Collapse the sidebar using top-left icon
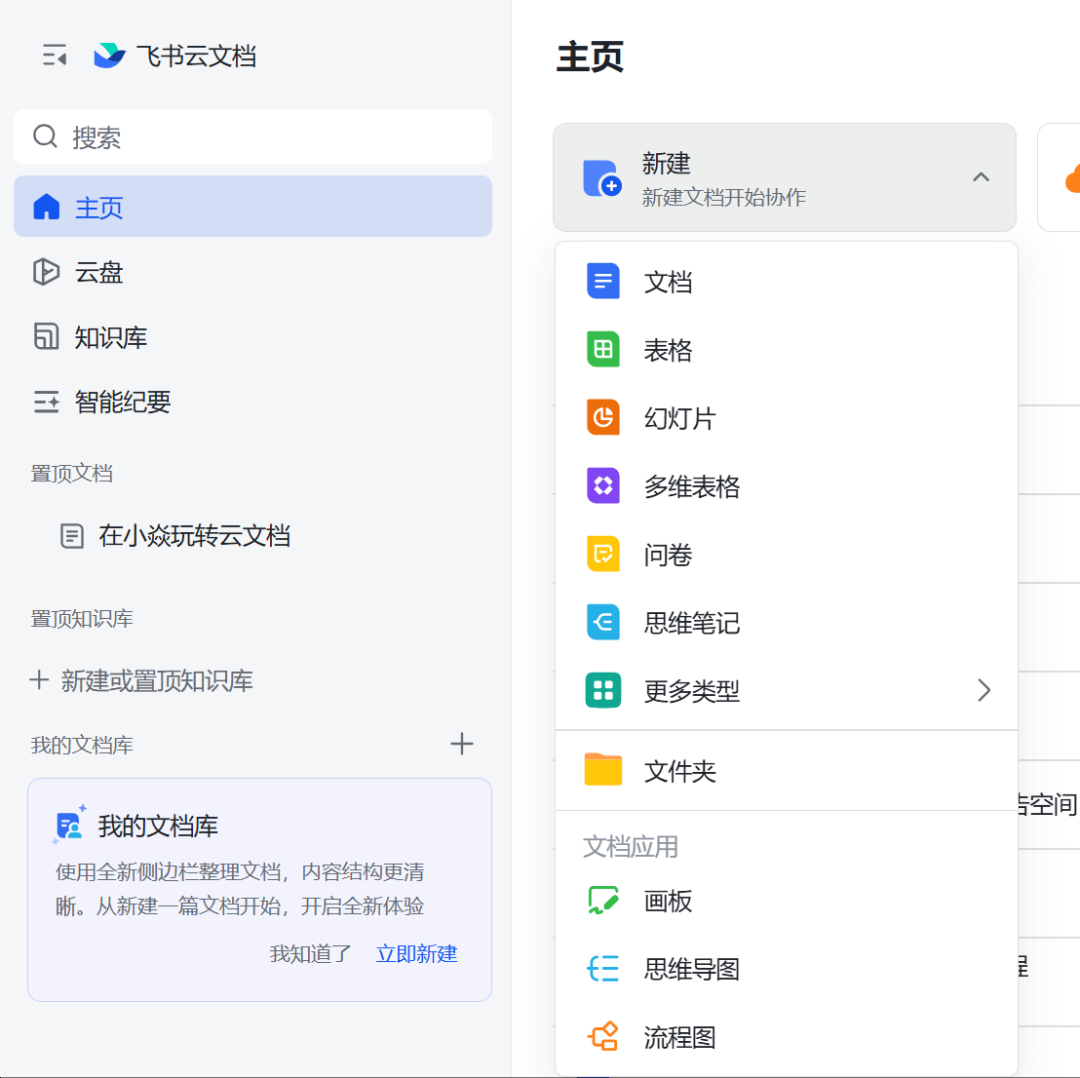The width and height of the screenshot is (1080, 1078). [x=54, y=55]
